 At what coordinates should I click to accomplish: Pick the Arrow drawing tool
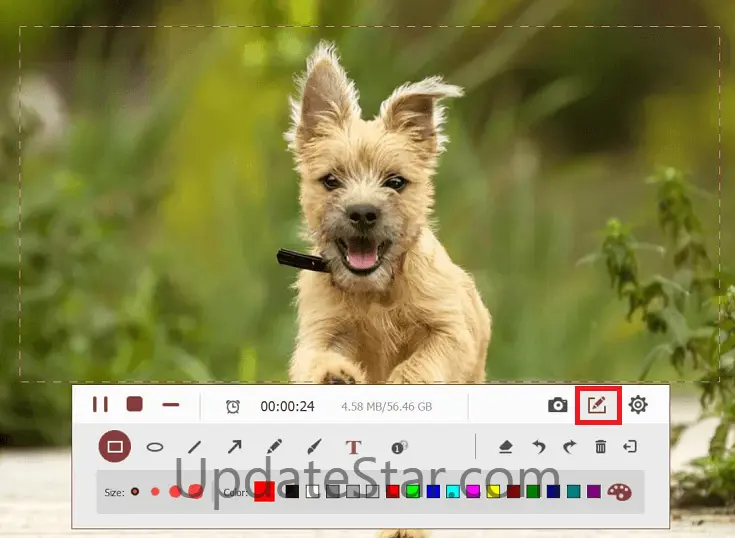(x=235, y=447)
